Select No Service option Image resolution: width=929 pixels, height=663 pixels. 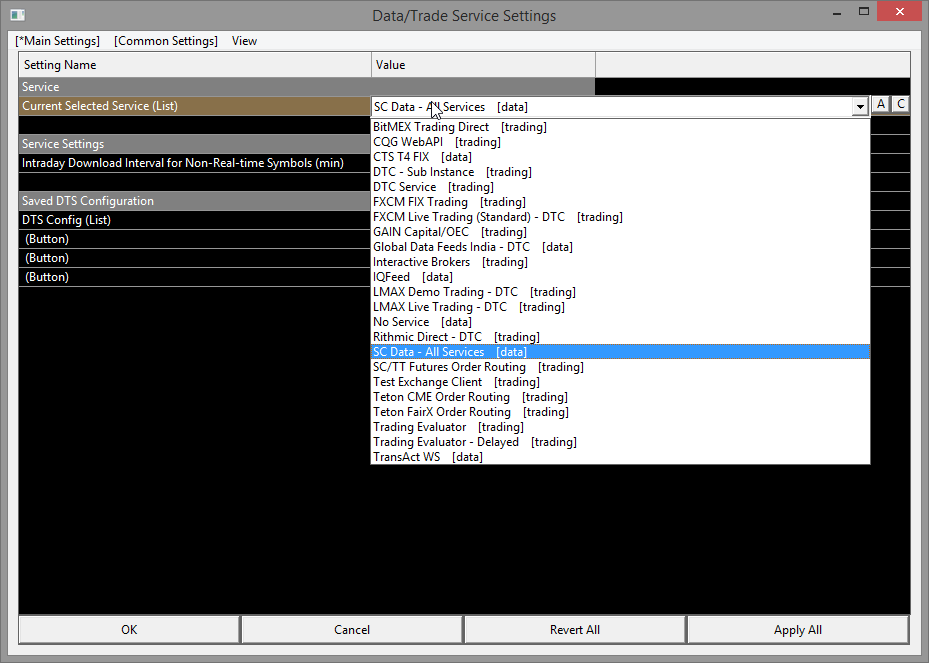pyautogui.click(x=620, y=322)
